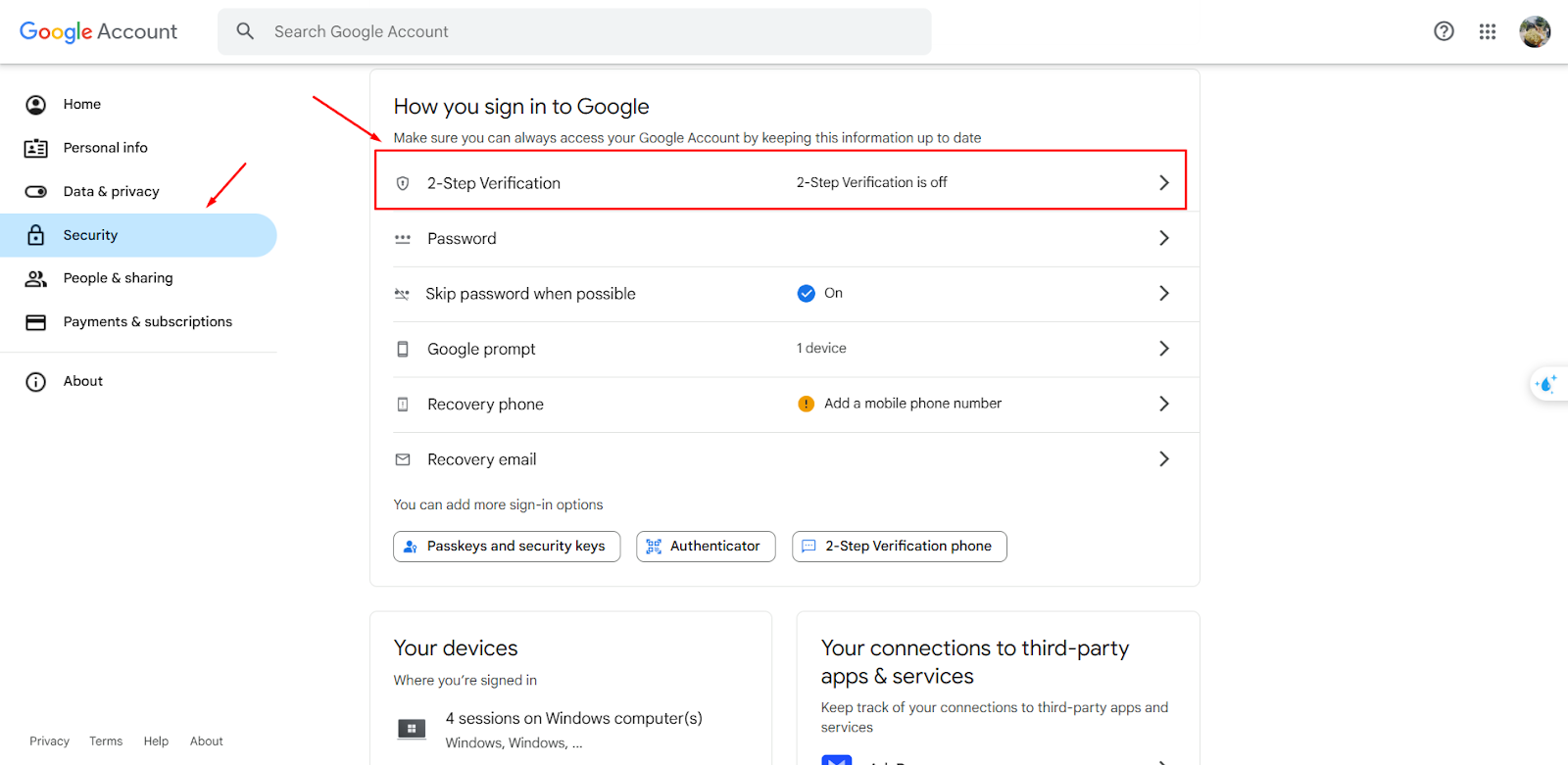
Task: Click the 2-Step Verification label
Action: coord(494,183)
